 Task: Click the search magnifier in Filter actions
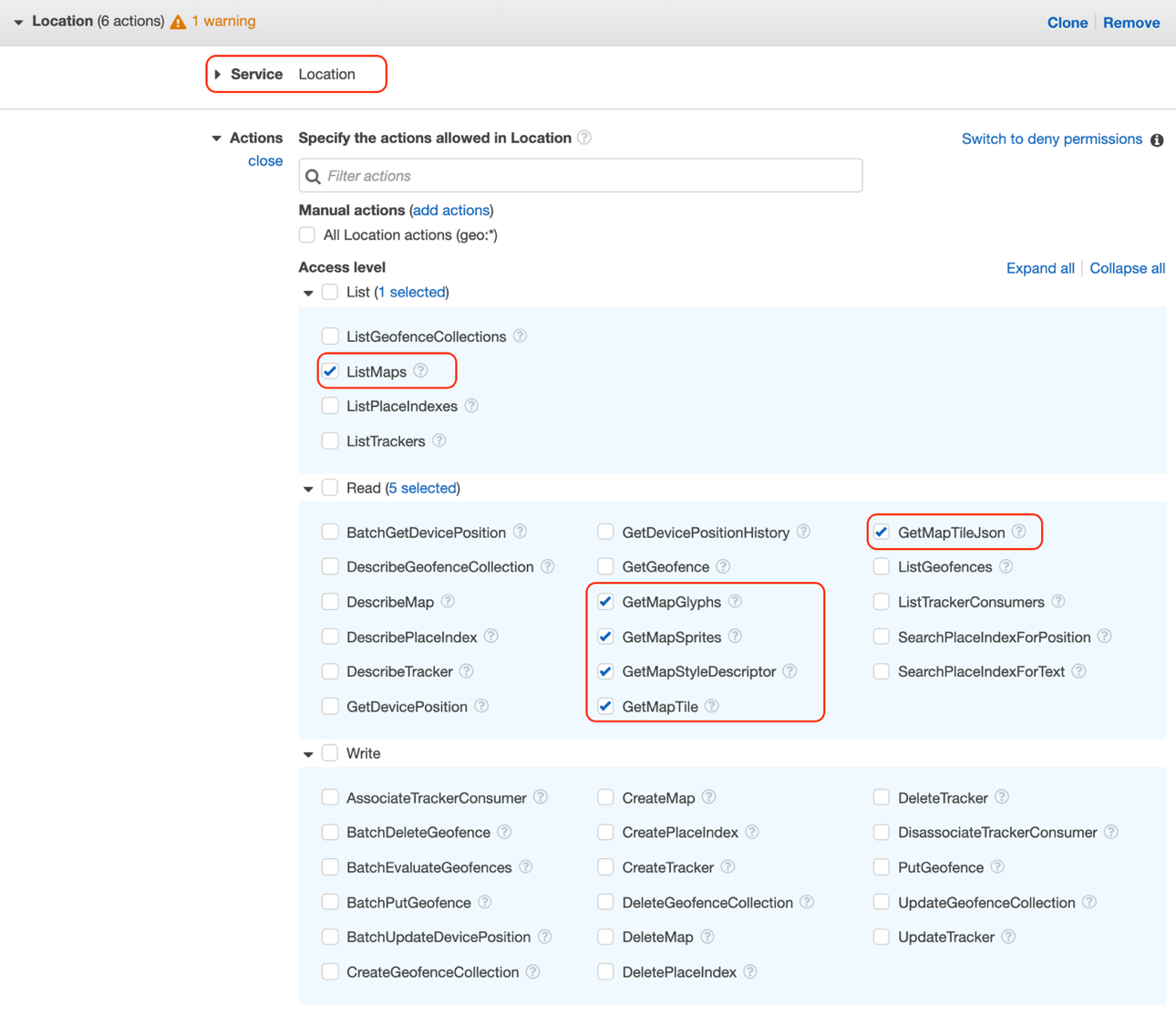pyautogui.click(x=313, y=176)
